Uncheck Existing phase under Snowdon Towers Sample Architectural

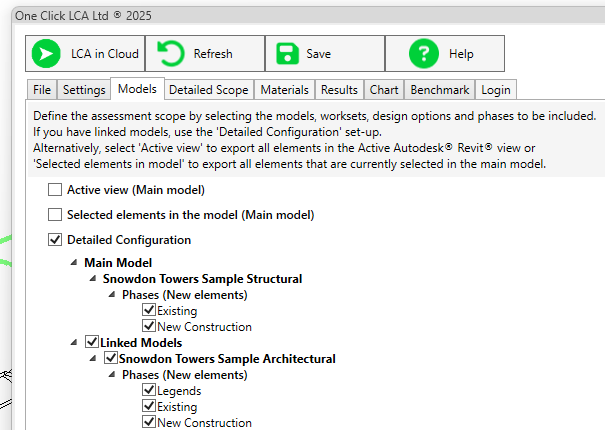point(149,405)
